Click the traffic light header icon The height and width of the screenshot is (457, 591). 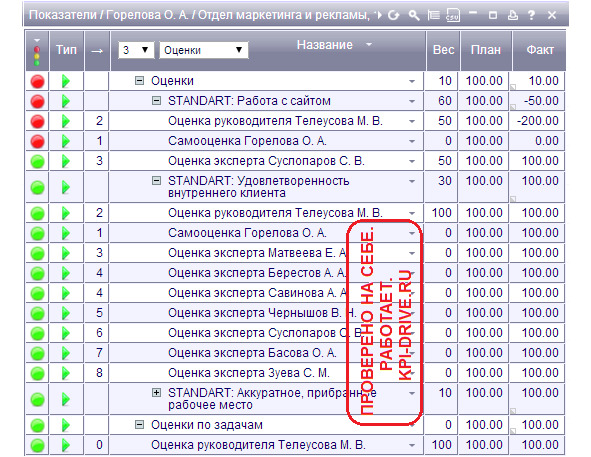37,52
